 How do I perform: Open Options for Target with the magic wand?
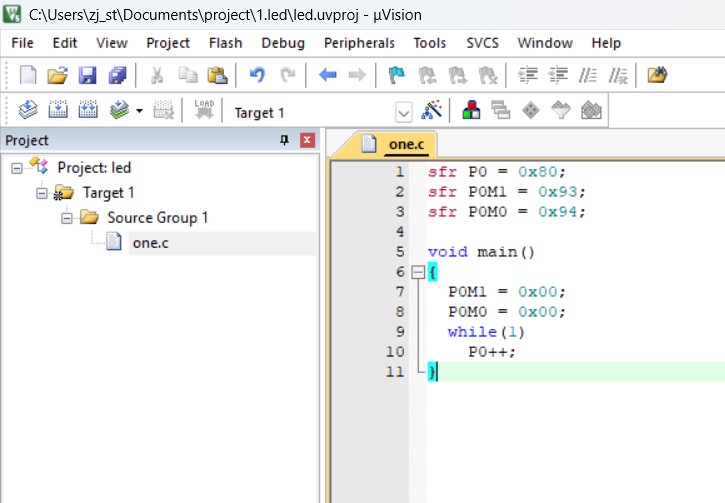431,110
